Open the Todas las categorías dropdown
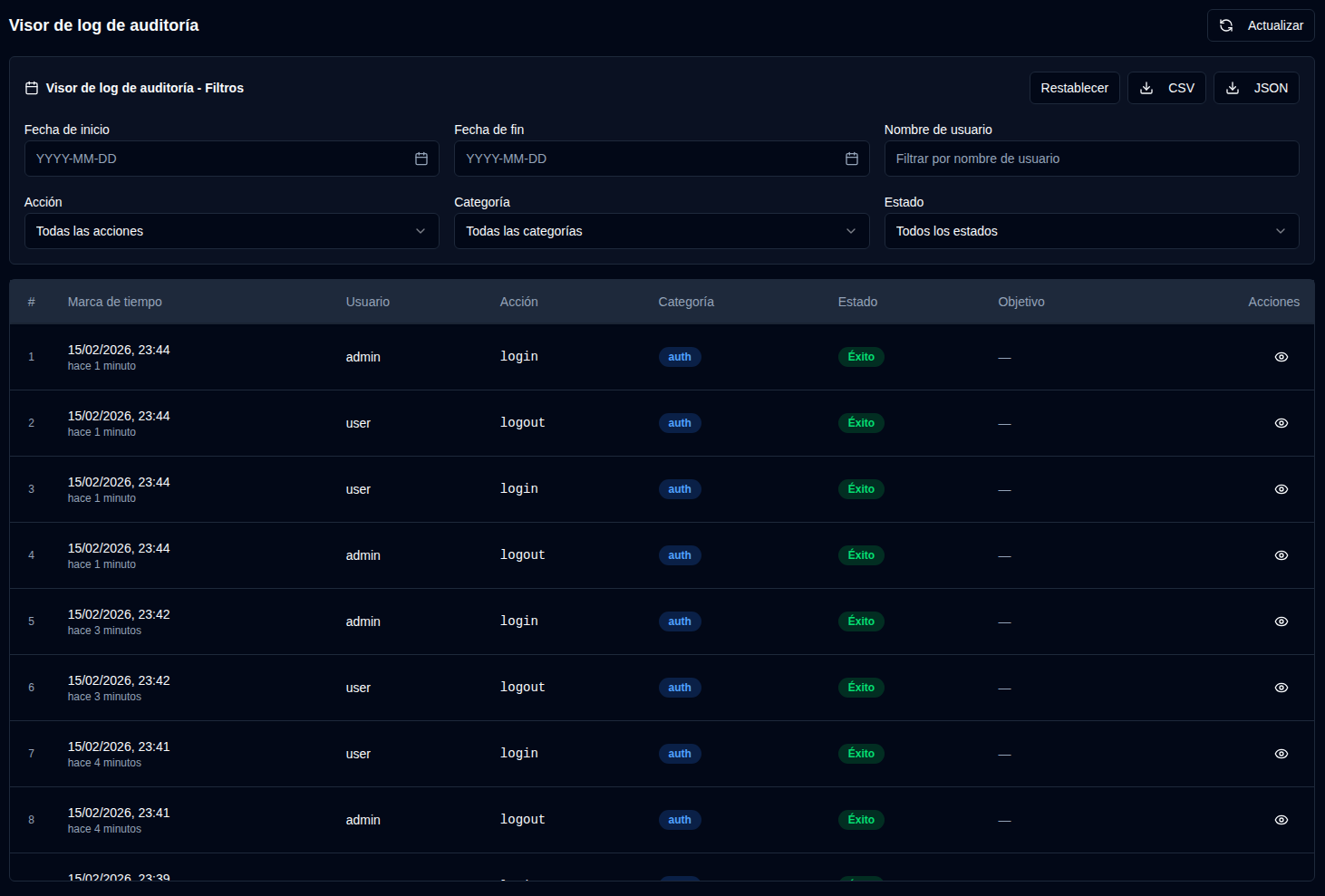The height and width of the screenshot is (896, 1325). point(661,231)
